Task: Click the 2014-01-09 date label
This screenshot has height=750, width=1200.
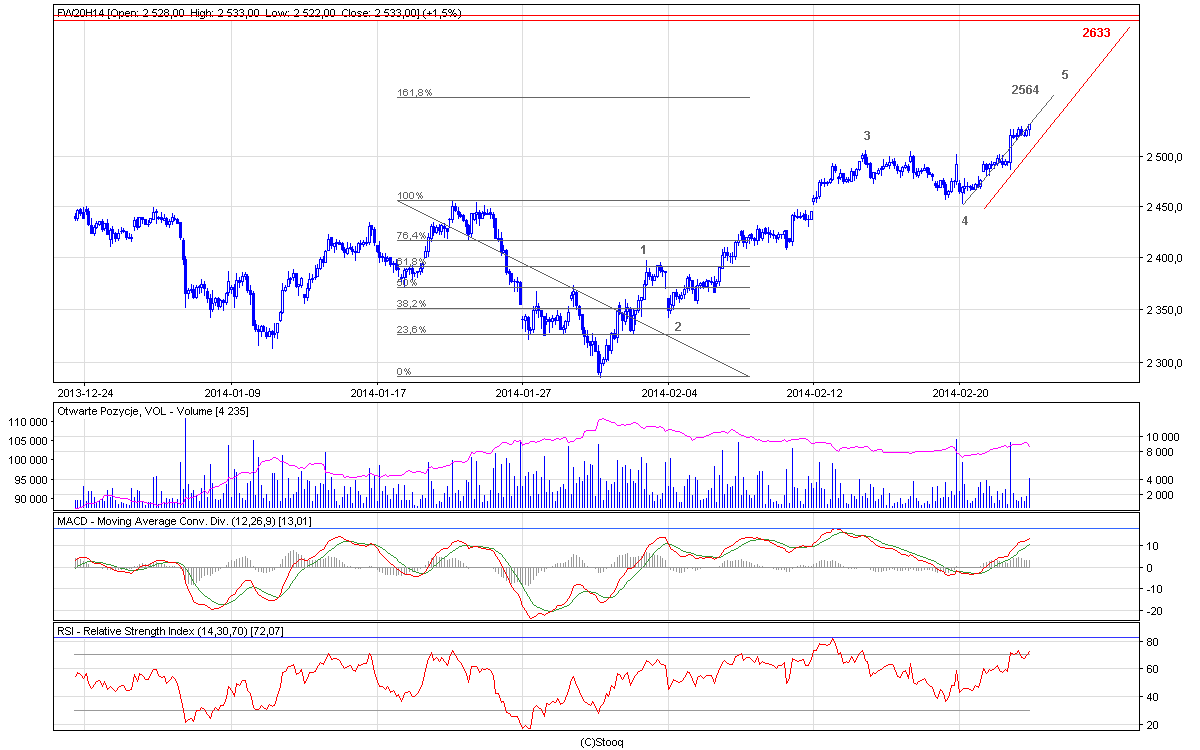Action: (x=232, y=393)
